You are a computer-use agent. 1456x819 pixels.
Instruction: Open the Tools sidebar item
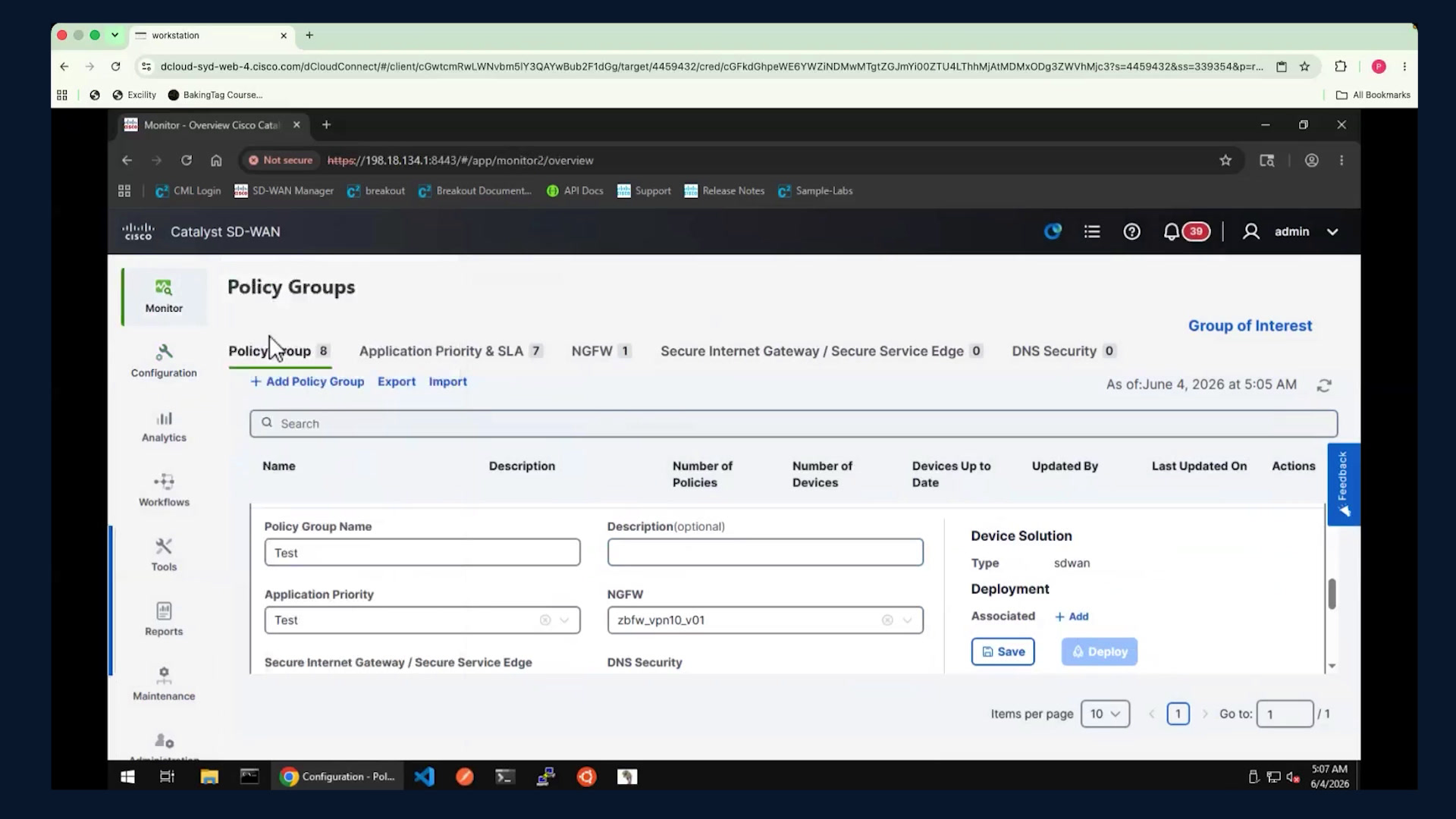[x=164, y=555]
